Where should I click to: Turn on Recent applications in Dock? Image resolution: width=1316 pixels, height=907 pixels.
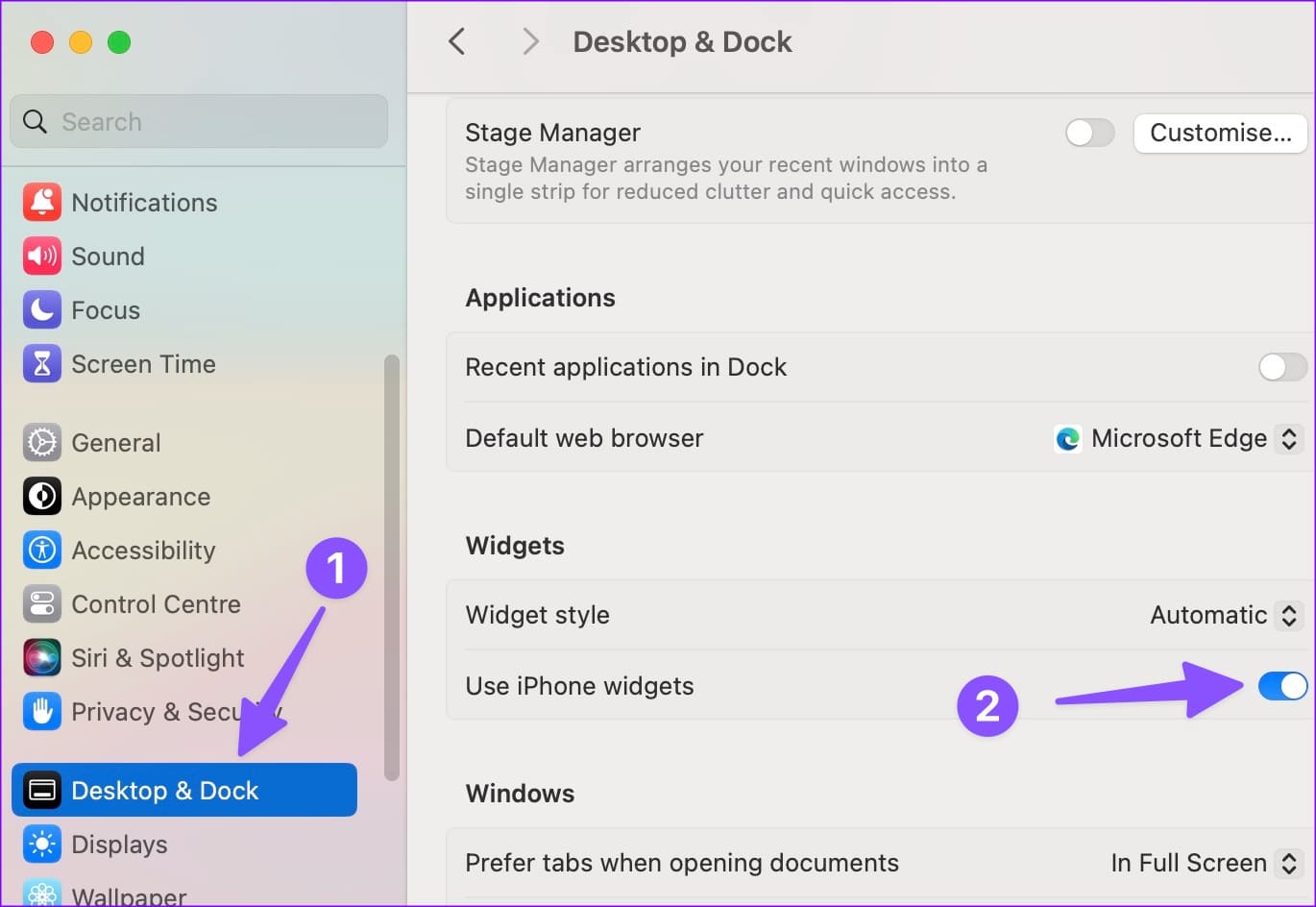pyautogui.click(x=1281, y=367)
